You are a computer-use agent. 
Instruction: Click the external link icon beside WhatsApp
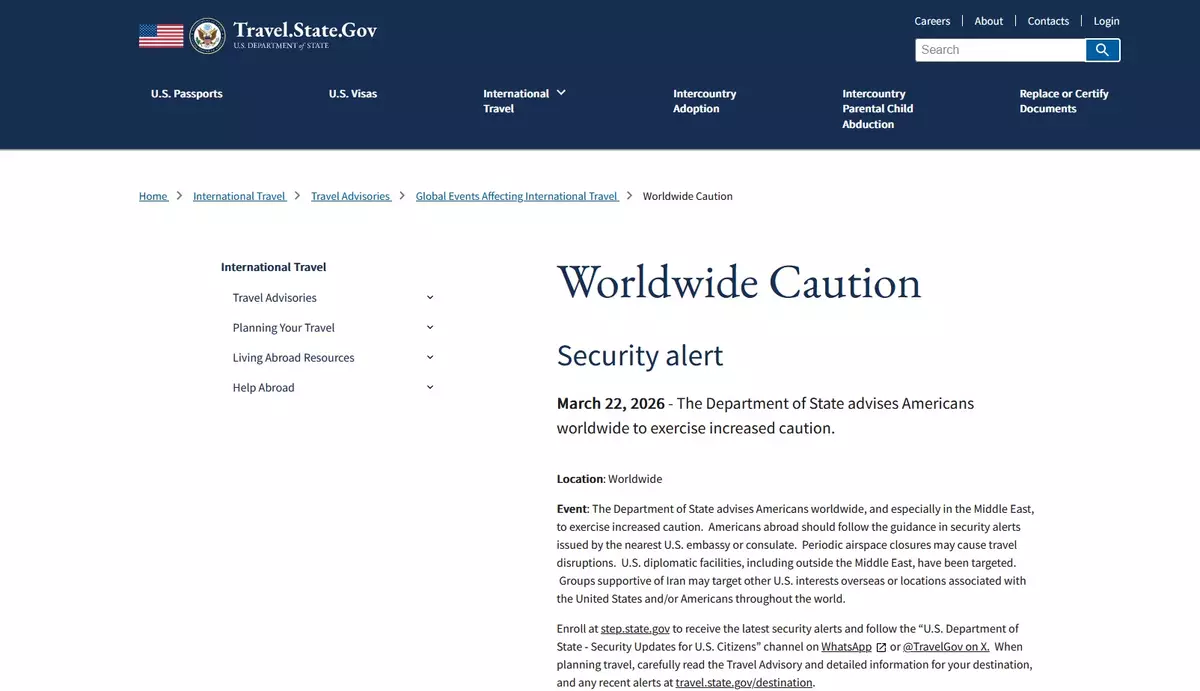point(881,647)
